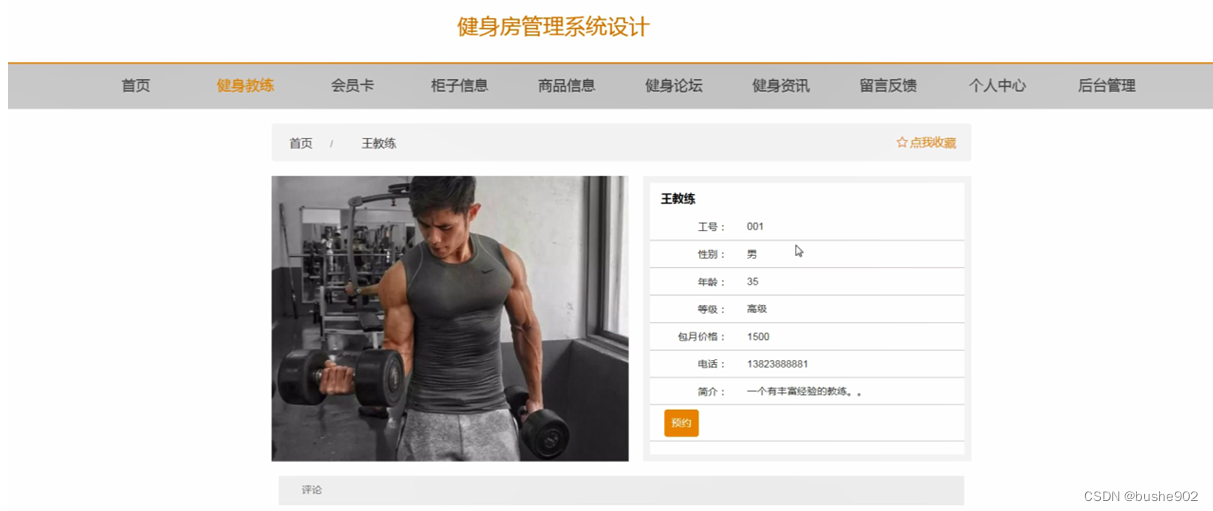Open the 商品信息 menu item

[566, 86]
